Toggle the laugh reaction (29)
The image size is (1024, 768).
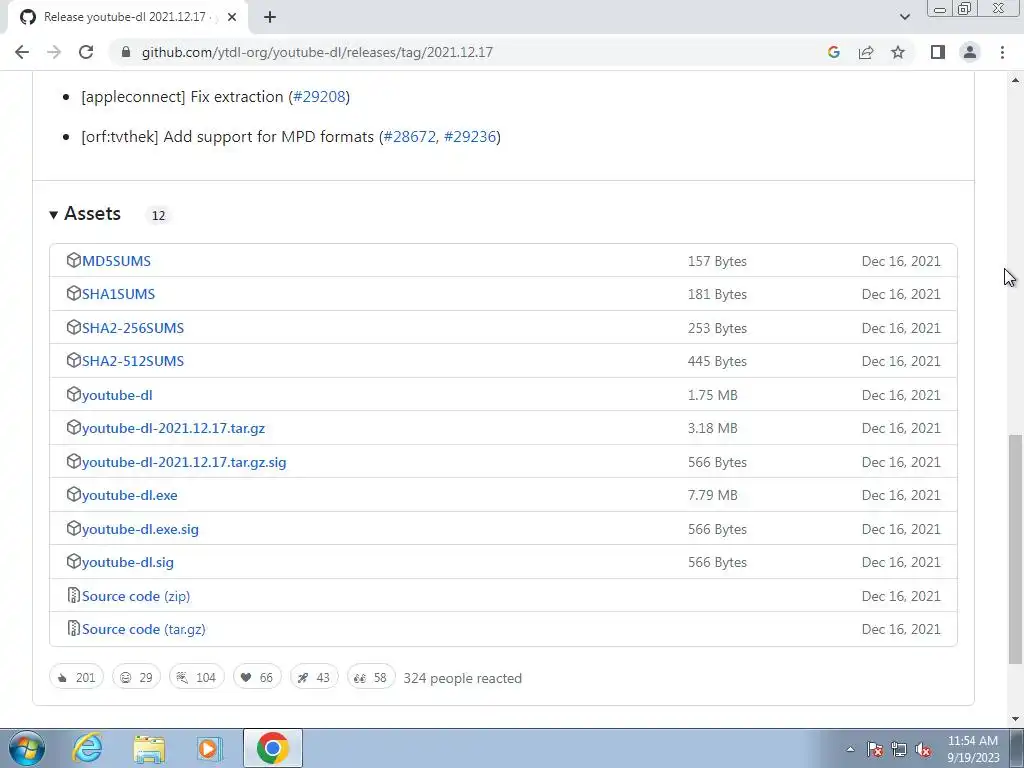click(136, 677)
